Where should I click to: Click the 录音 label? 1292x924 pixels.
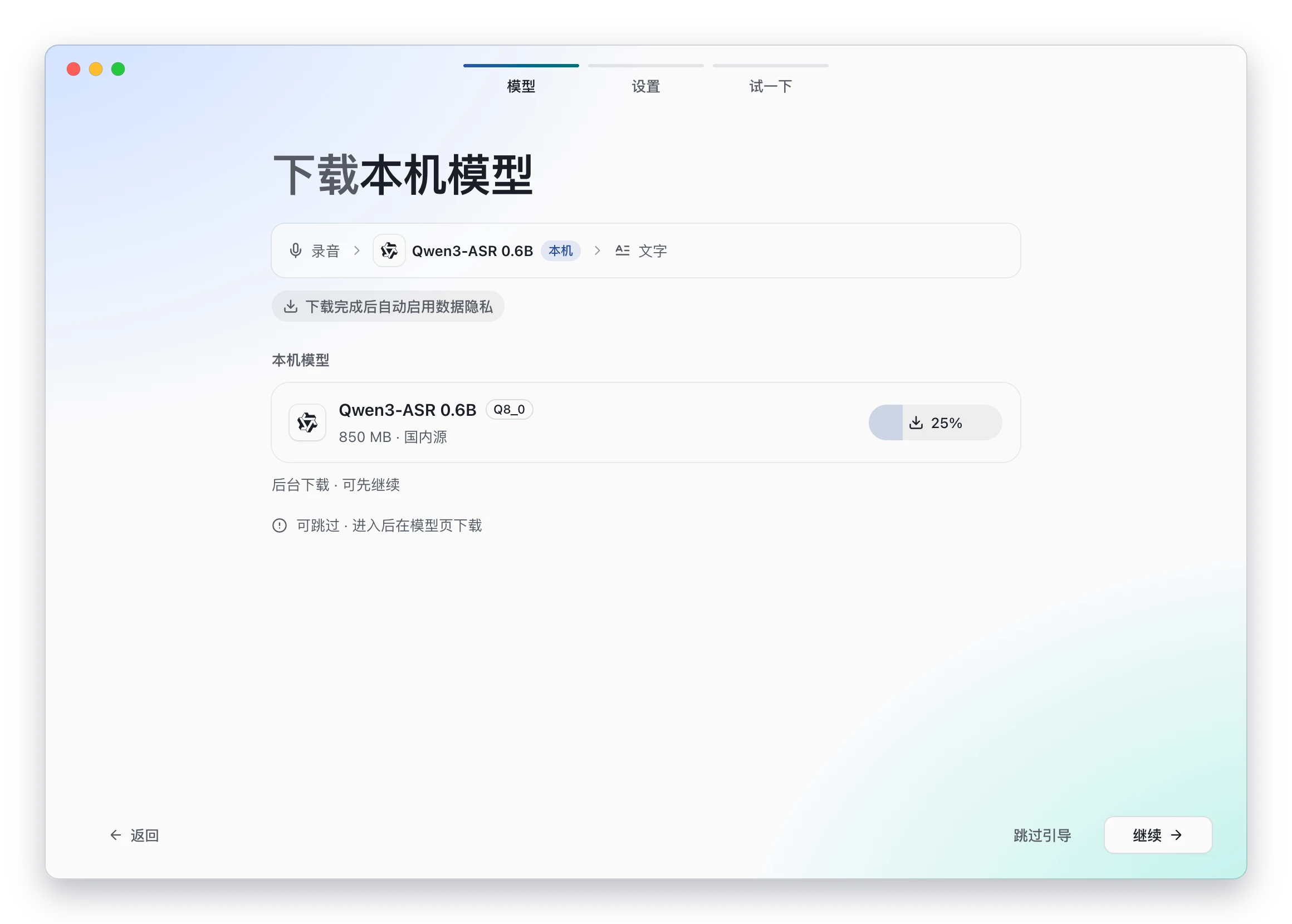coord(326,250)
